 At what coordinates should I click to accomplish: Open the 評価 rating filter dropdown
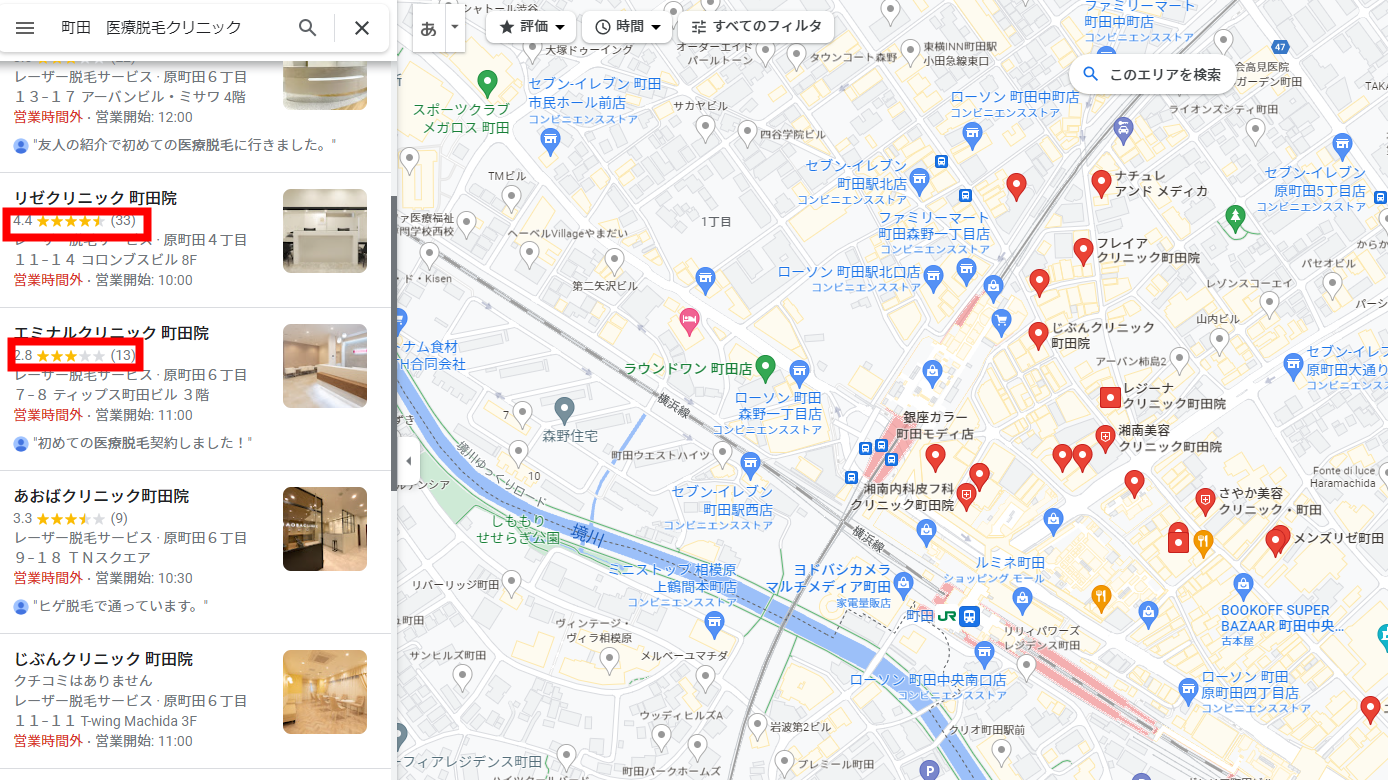coord(531,27)
